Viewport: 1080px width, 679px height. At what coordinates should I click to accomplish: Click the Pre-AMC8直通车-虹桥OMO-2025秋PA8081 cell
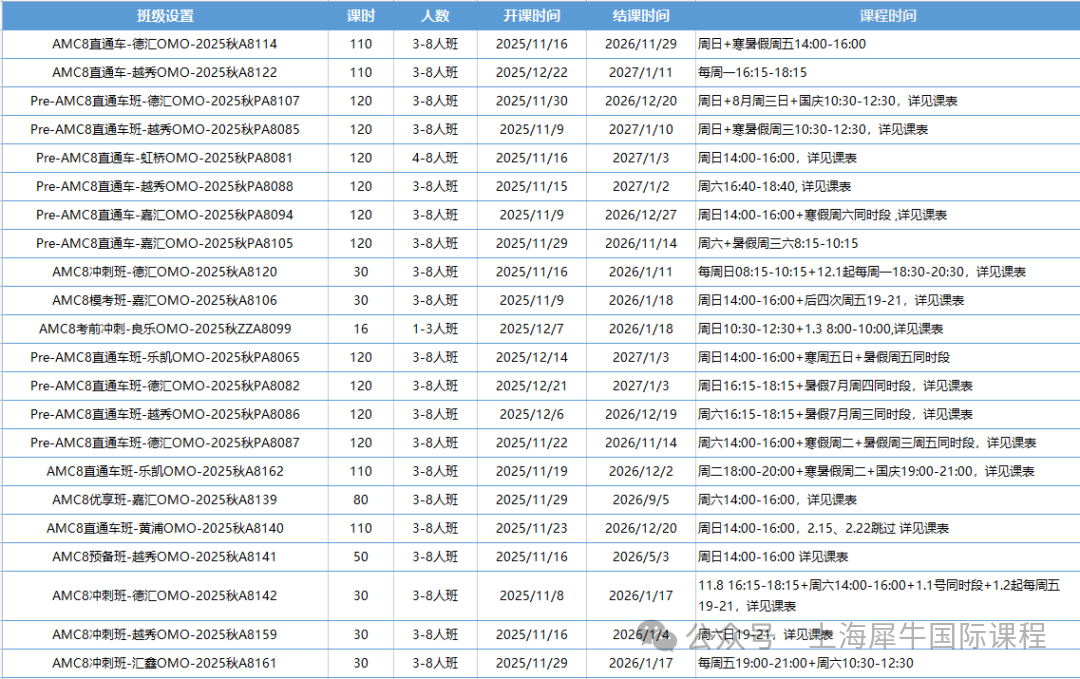165,158
